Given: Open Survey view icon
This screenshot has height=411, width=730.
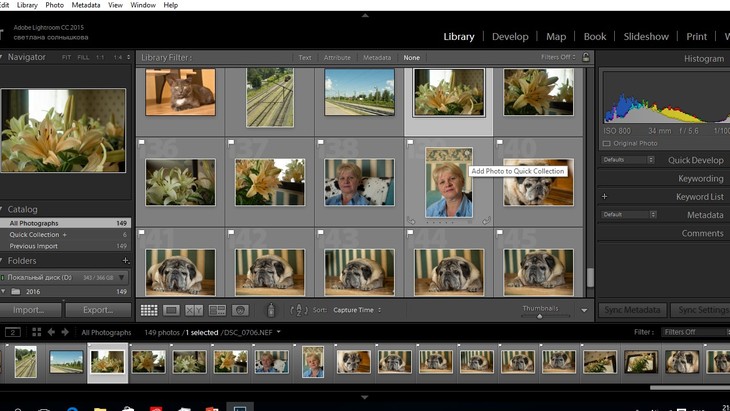Looking at the screenshot, I should [217, 310].
